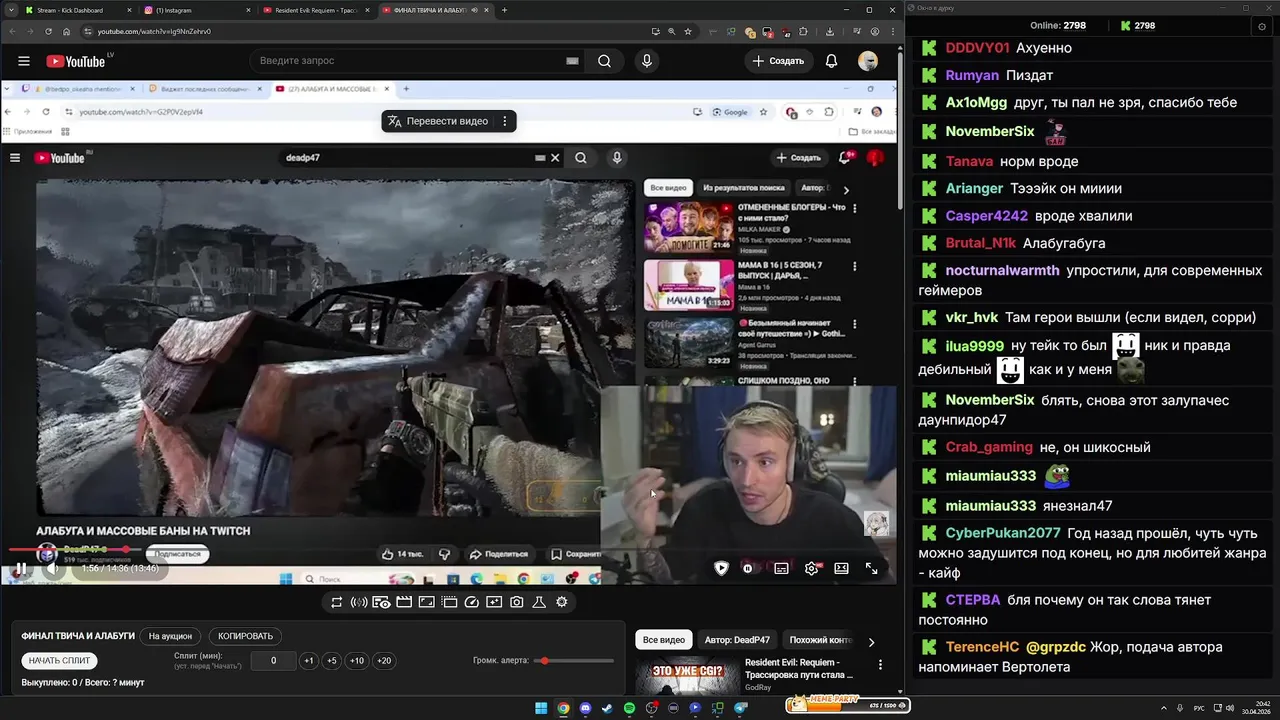
Task: Open the toolbar gear settings icon
Action: click(562, 602)
